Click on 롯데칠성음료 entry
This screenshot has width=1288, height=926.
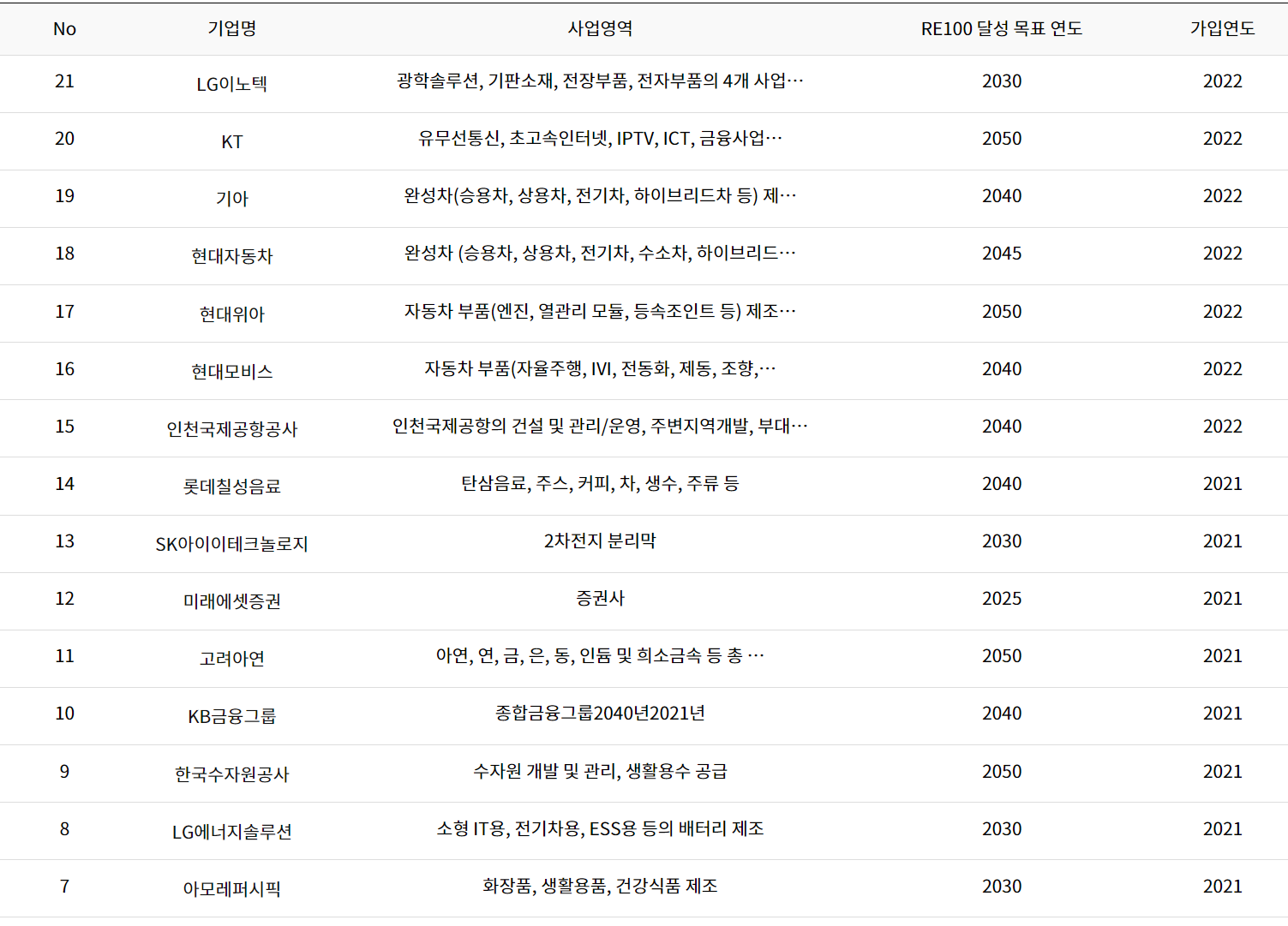tap(231, 487)
